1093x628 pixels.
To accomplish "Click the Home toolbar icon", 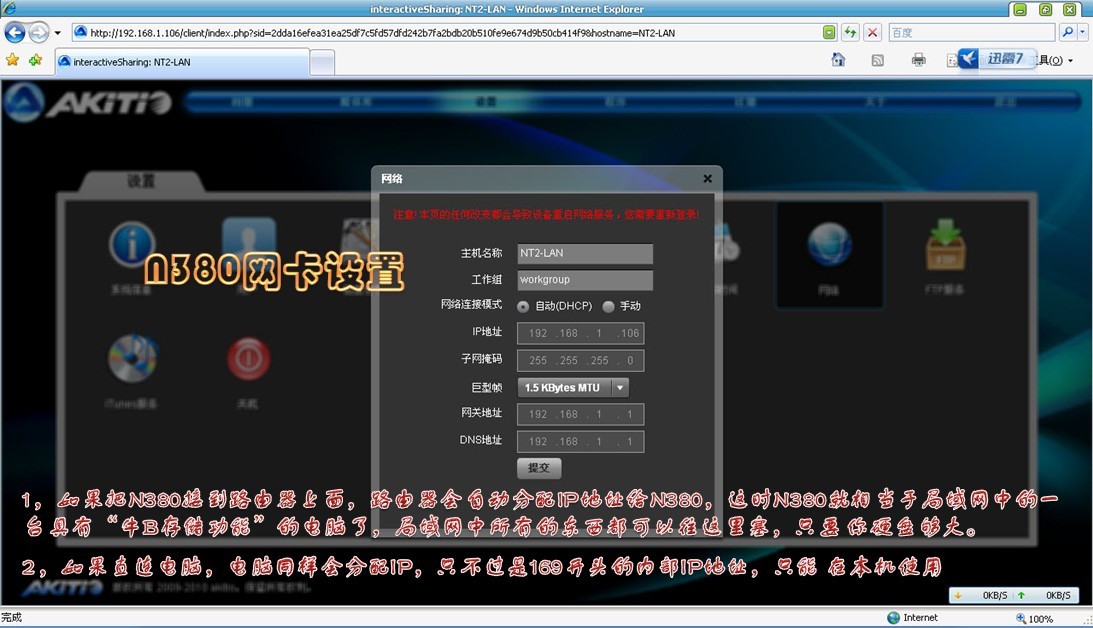I will click(x=839, y=60).
